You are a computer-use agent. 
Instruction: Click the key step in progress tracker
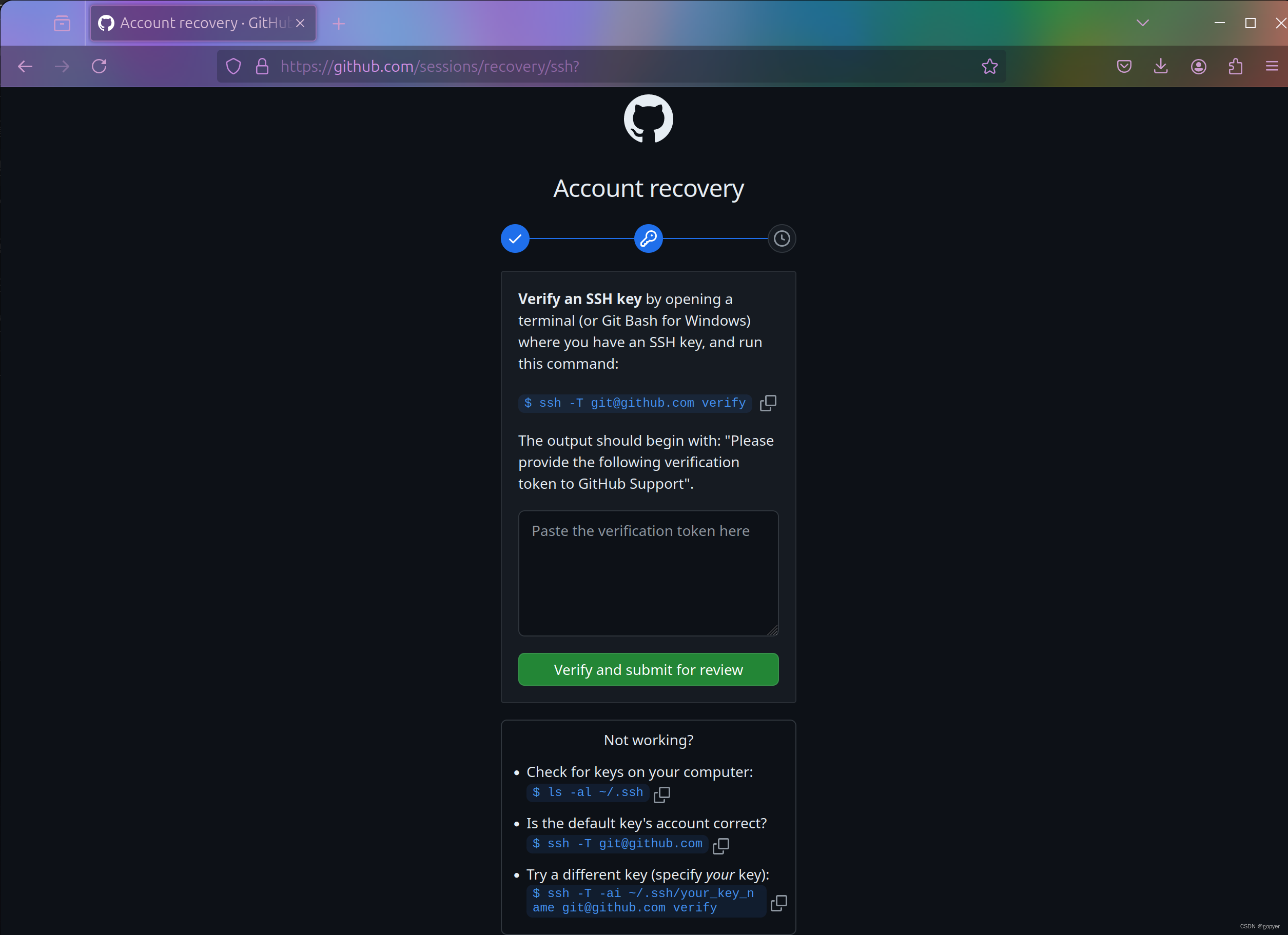click(x=648, y=238)
